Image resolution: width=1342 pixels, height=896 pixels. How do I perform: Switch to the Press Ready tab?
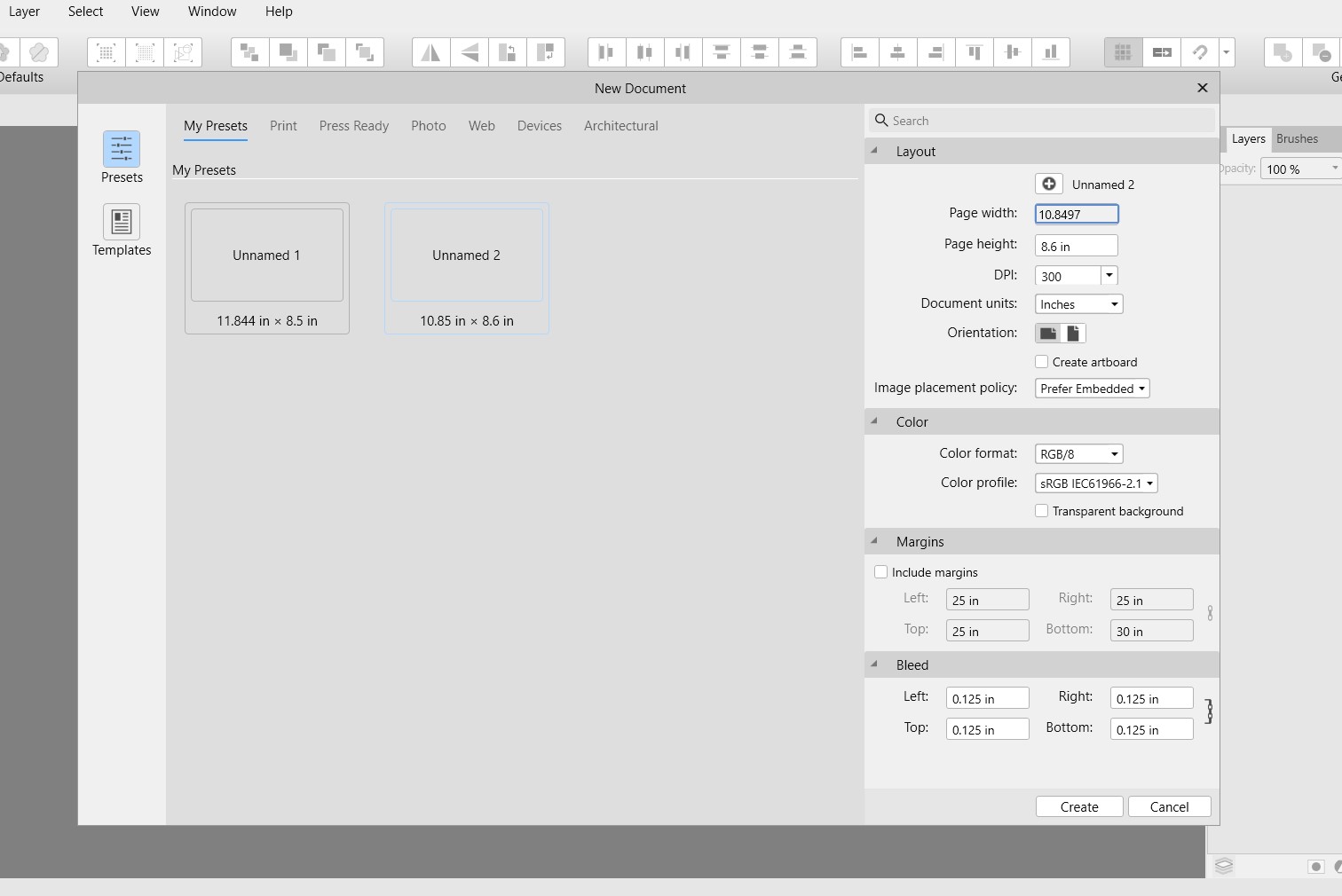pos(354,126)
